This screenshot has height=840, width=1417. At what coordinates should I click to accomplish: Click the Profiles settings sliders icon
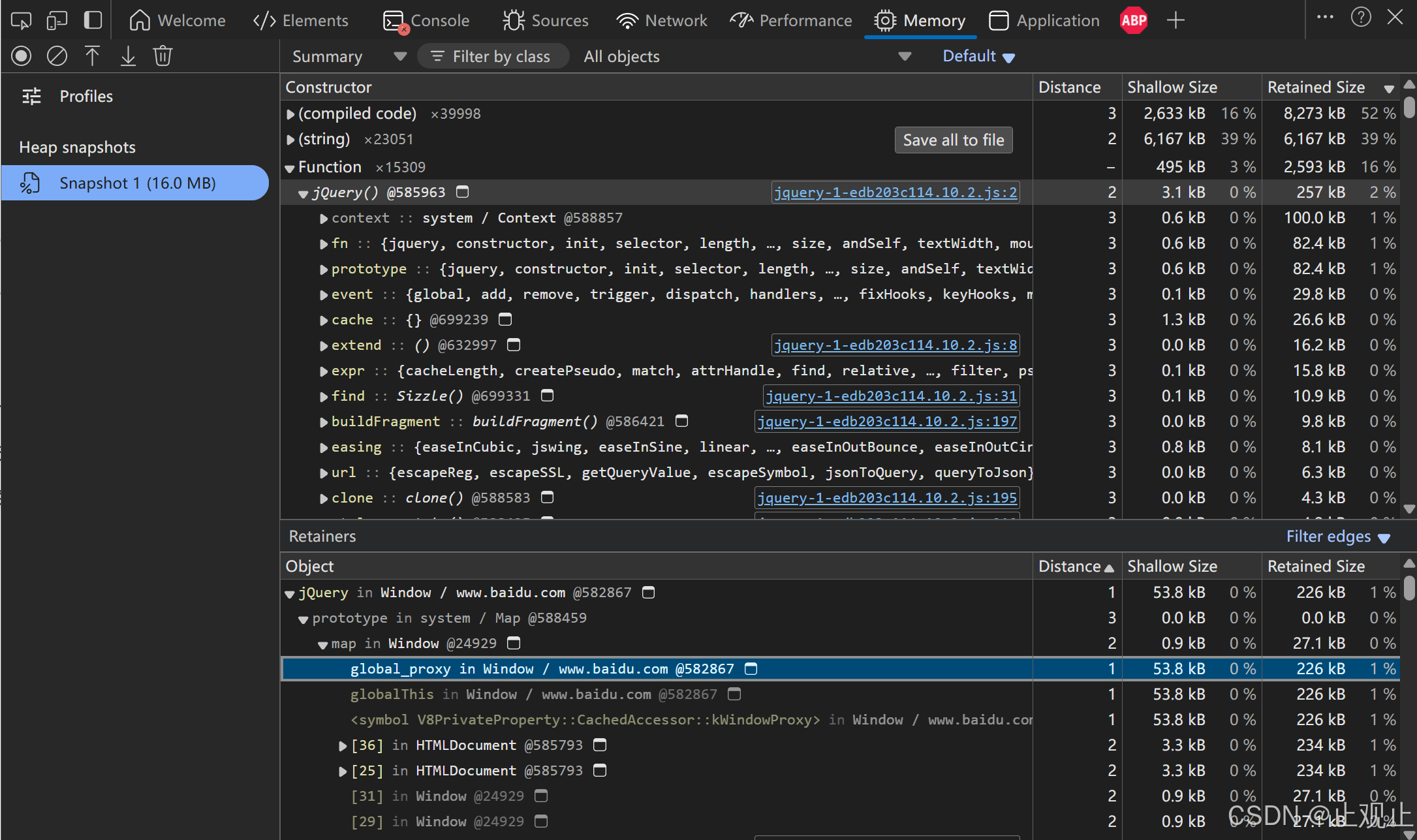point(31,97)
